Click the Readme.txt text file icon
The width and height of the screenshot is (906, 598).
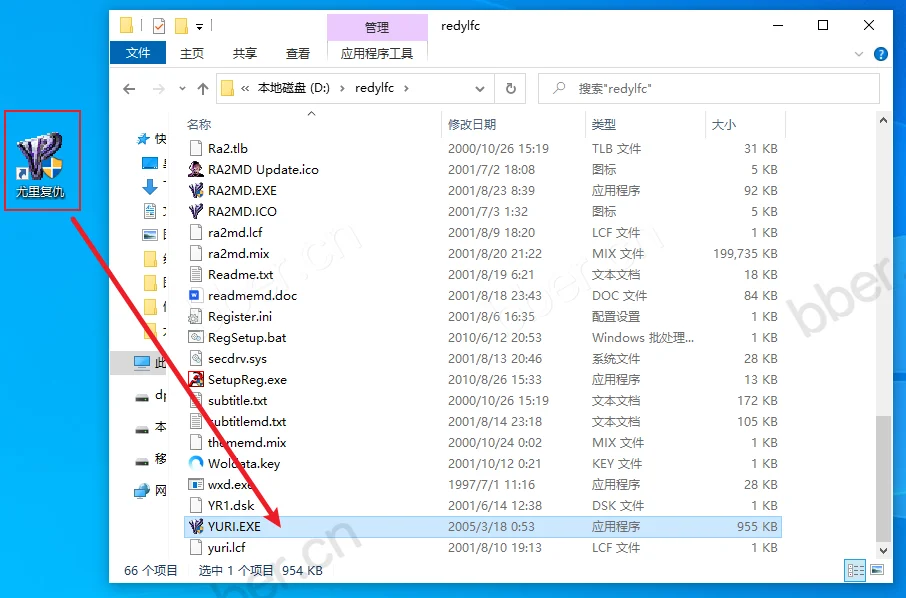tap(196, 274)
